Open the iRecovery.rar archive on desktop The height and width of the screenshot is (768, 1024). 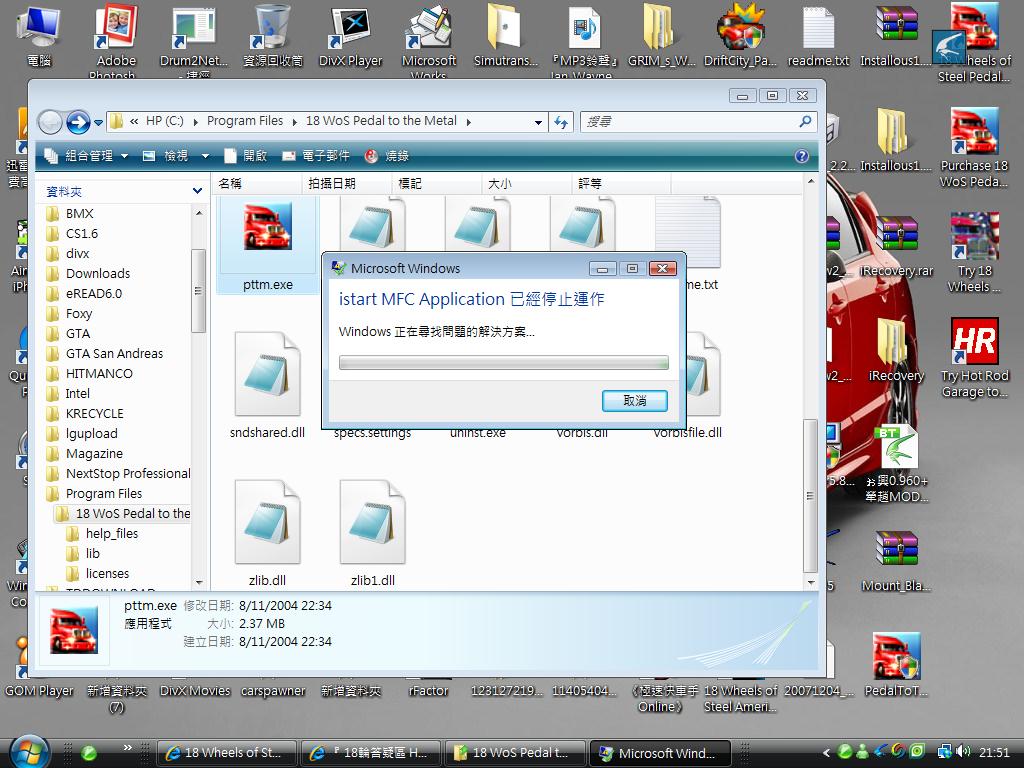click(x=897, y=240)
